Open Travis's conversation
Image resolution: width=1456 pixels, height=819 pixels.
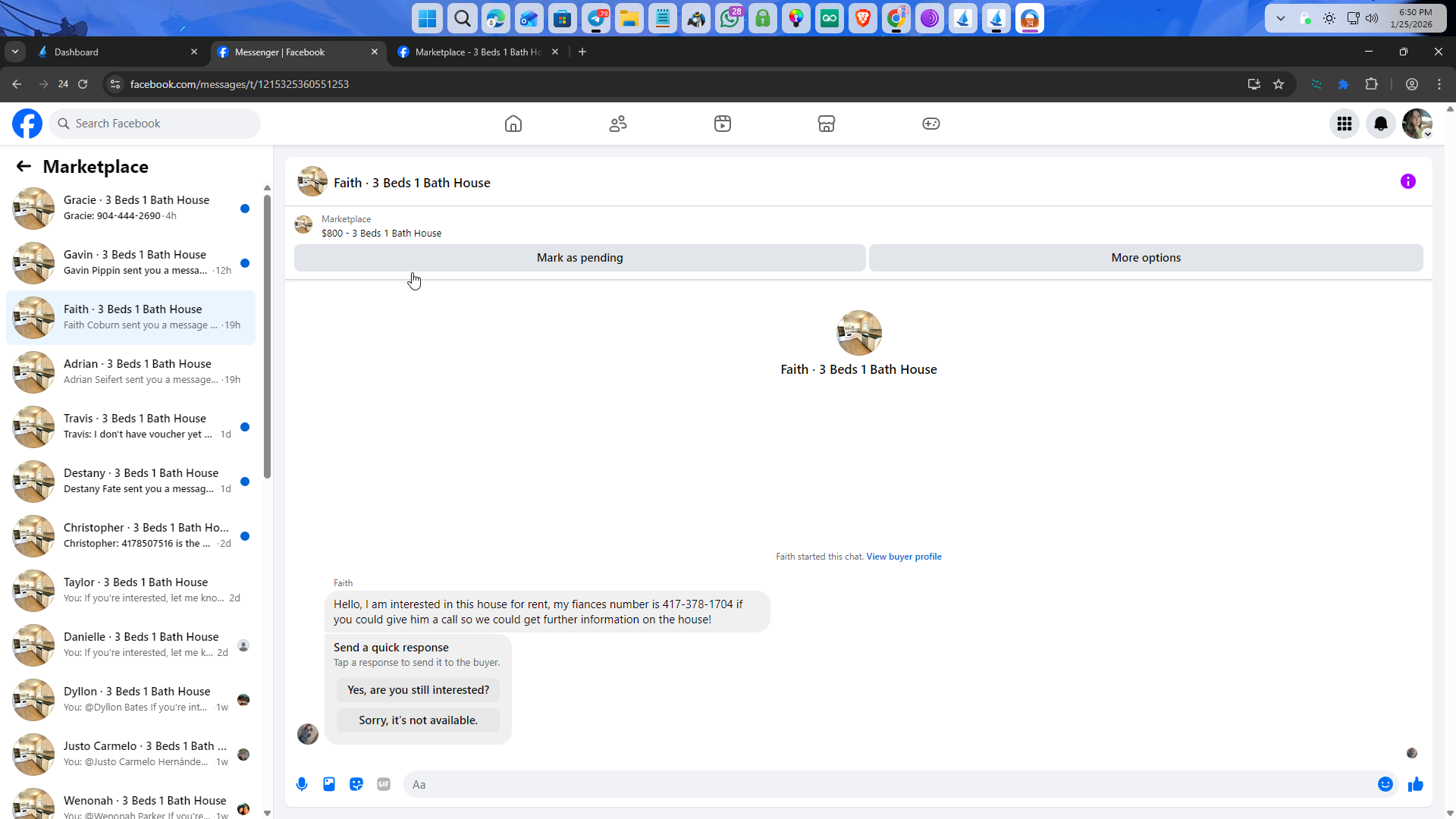pyautogui.click(x=130, y=427)
